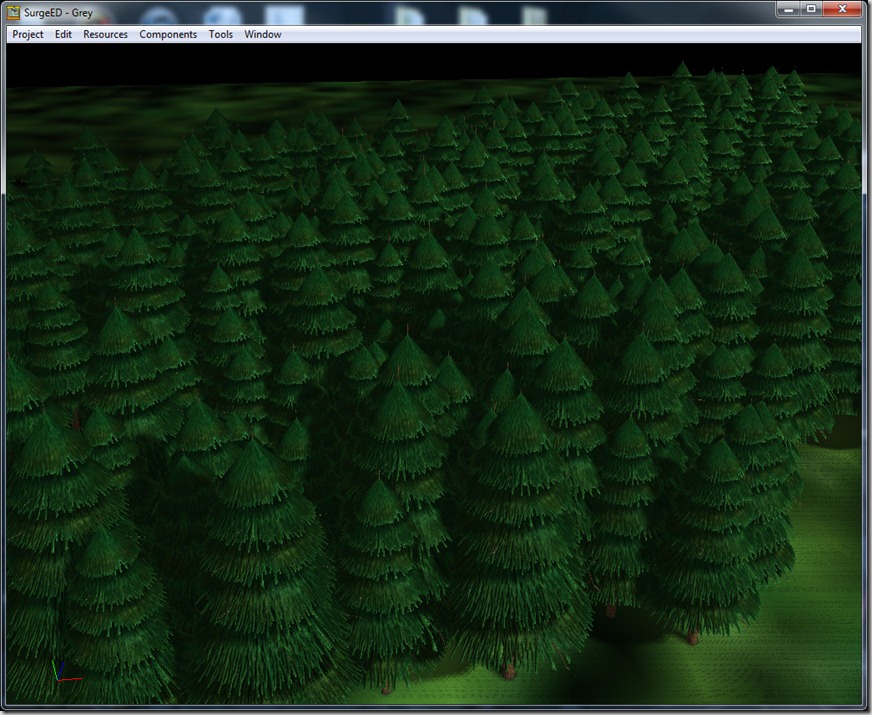Click the XYZ axis gizmo in viewport
Screen dimensions: 872x715
(x=65, y=671)
